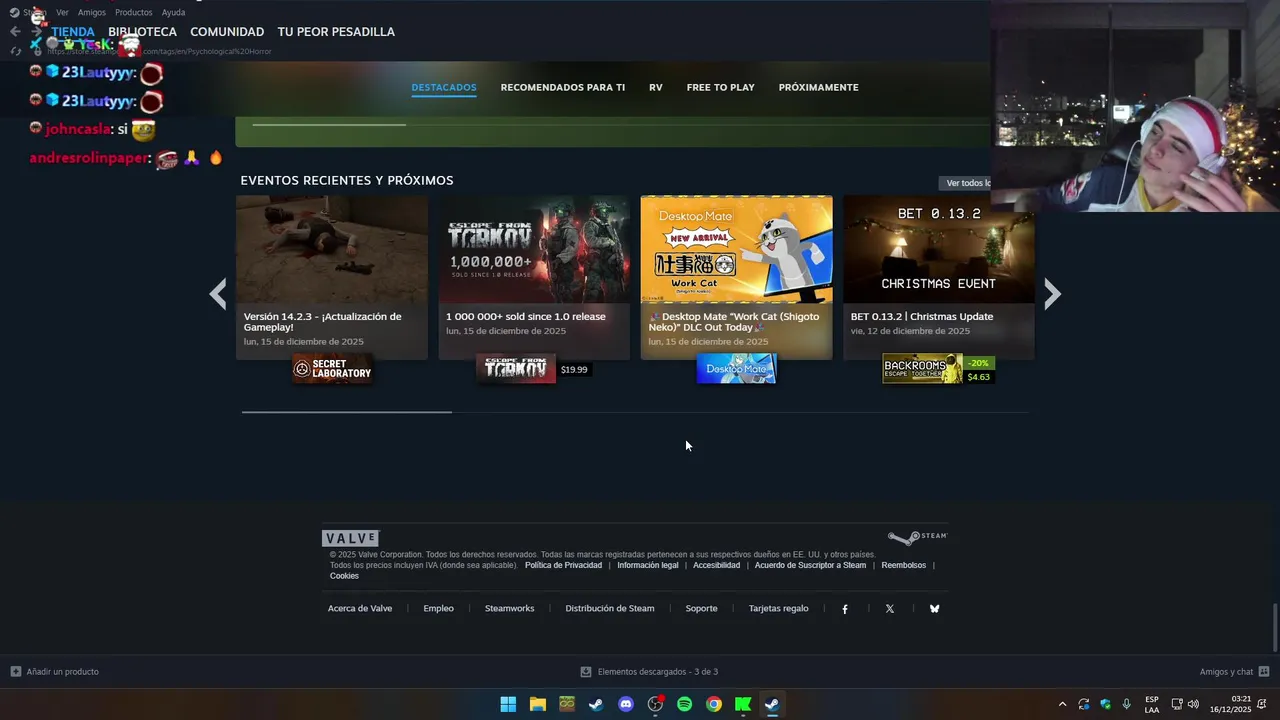Open the green Kick app in taskbar
The width and height of the screenshot is (1280, 720).
pos(743,704)
